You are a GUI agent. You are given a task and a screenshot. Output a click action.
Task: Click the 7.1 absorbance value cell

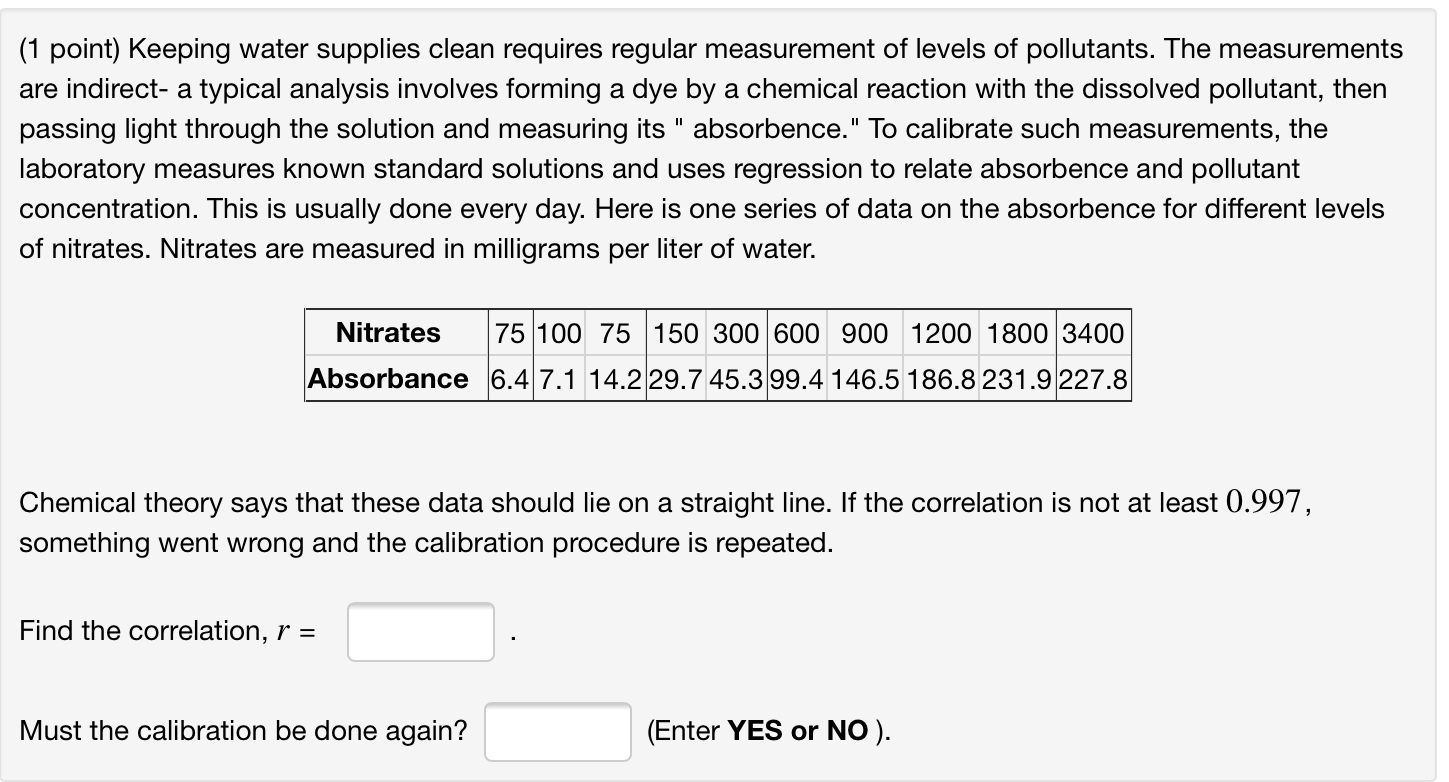559,379
